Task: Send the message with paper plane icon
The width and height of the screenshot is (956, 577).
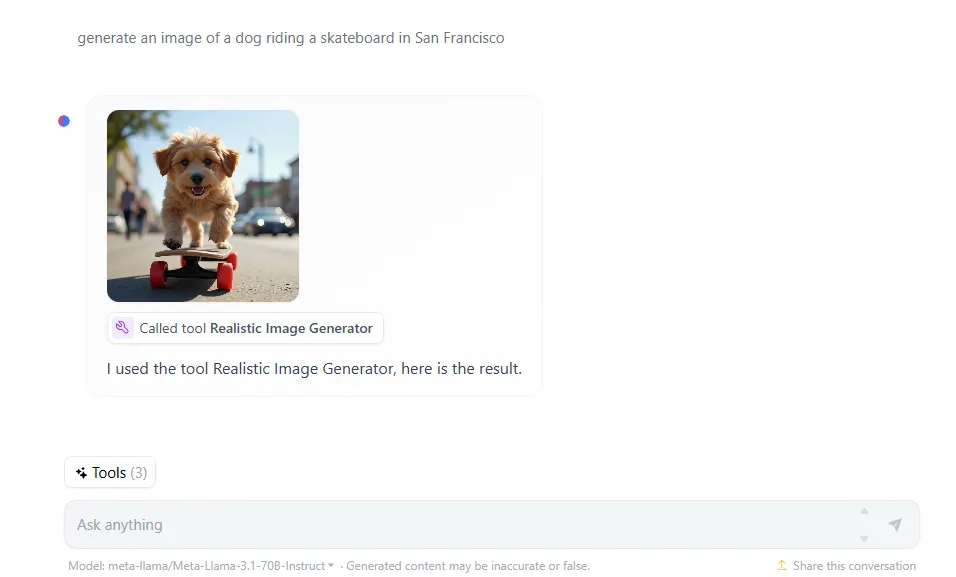Action: pyautogui.click(x=894, y=525)
